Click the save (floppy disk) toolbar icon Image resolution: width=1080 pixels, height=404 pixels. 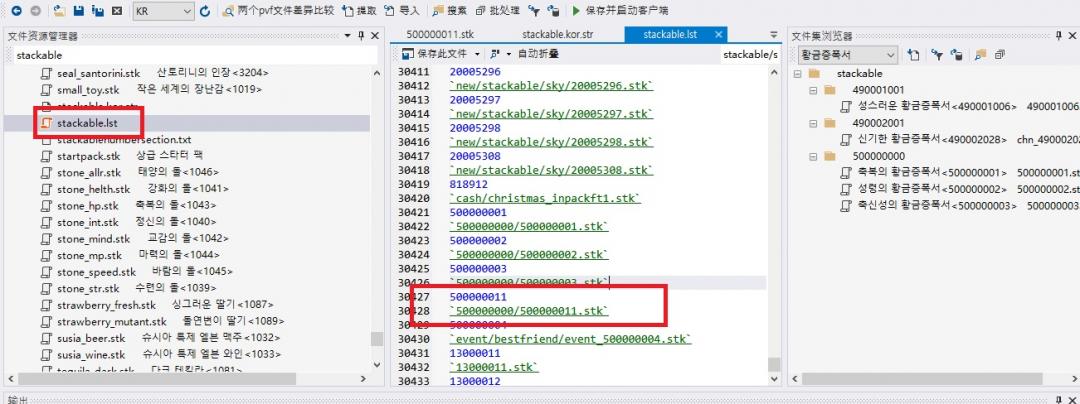pyautogui.click(x=80, y=11)
